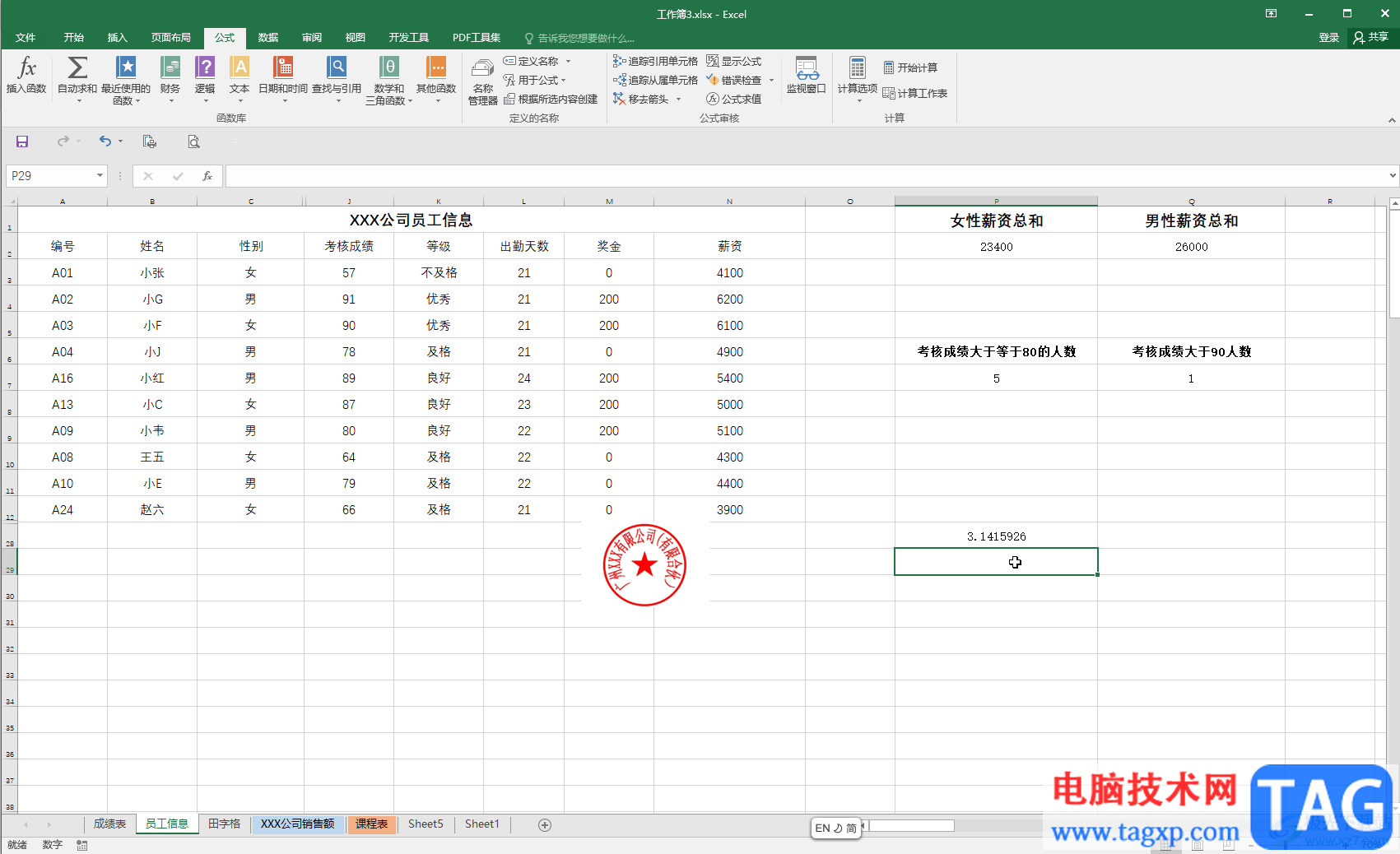This screenshot has height=854, width=1400.
Task: Expand the Use in Formula (用于公式) dropdown
Action: click(564, 80)
